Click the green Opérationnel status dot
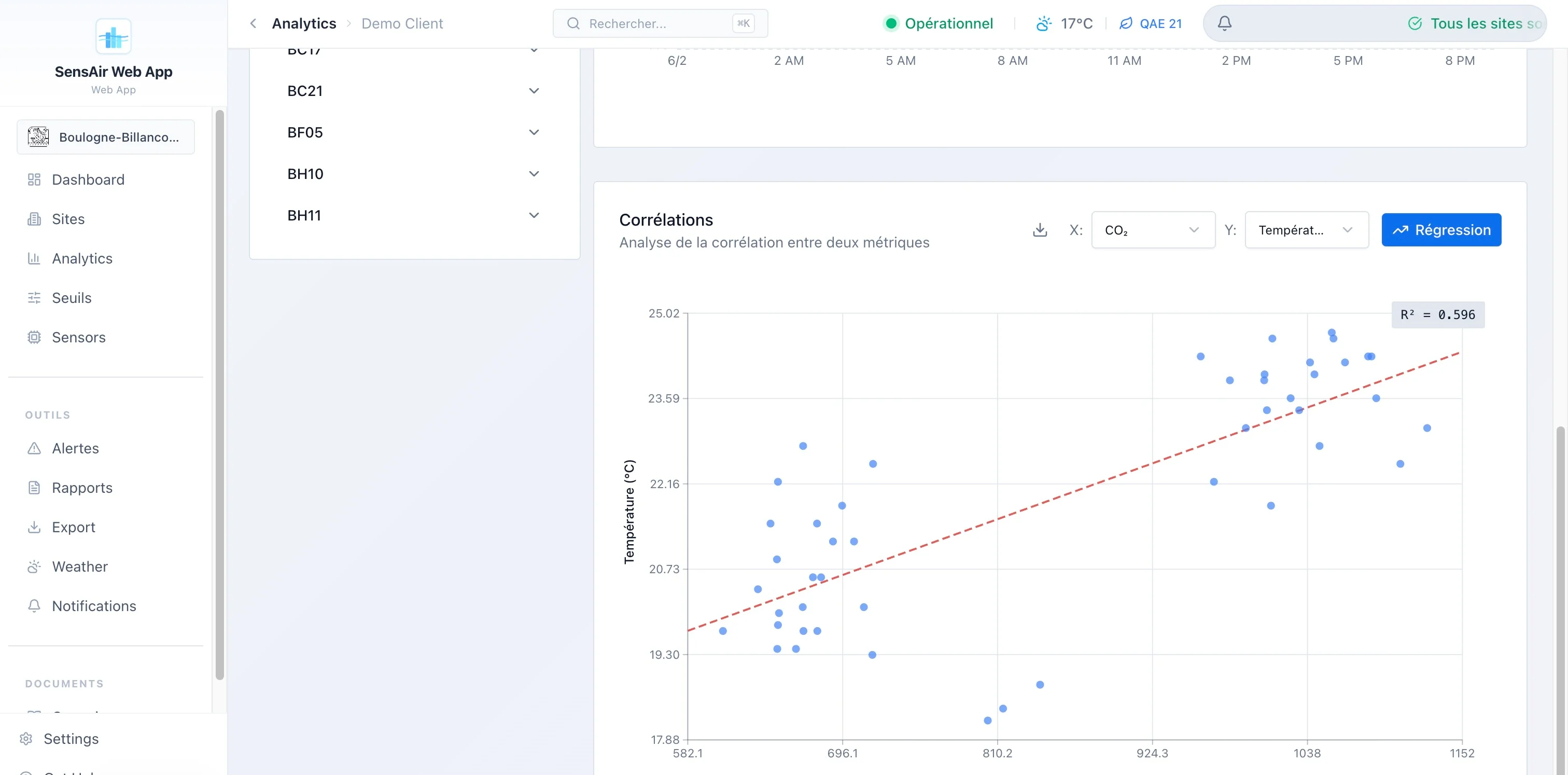 pyautogui.click(x=890, y=23)
